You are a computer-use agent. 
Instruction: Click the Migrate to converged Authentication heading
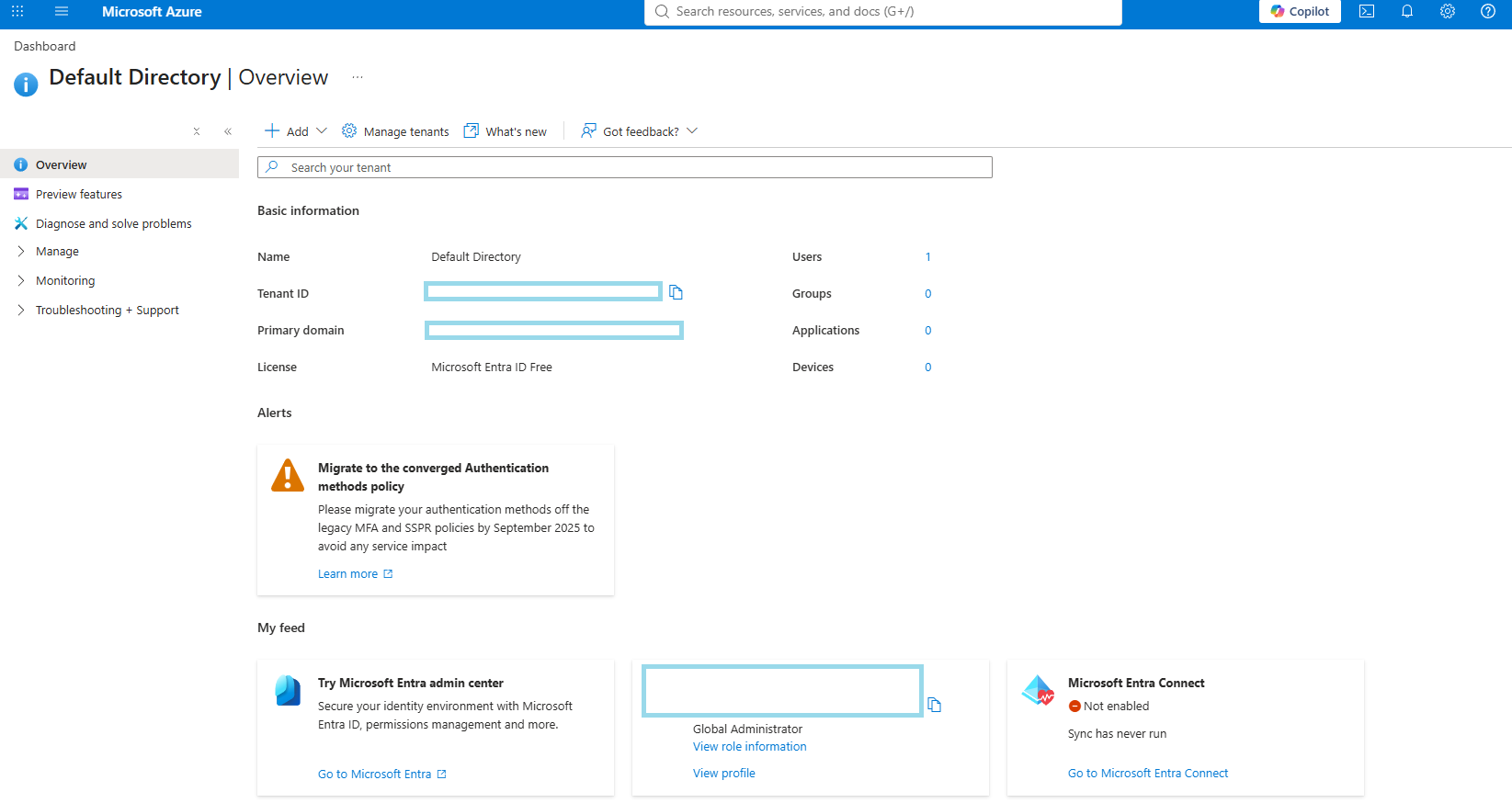pyautogui.click(x=433, y=477)
